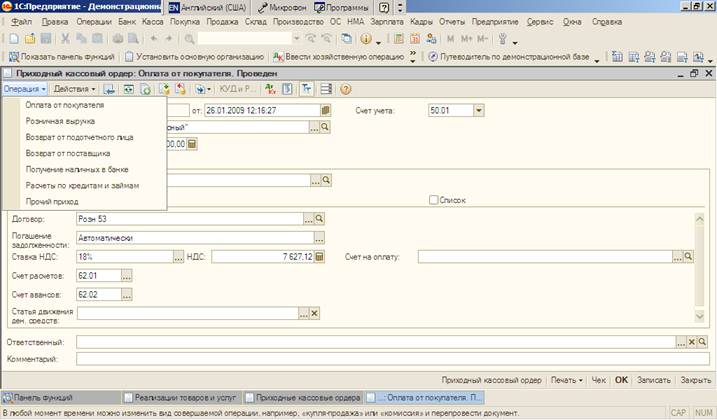
Task: Click the debit-credit postings icon in document toolbar
Action: click(x=270, y=89)
